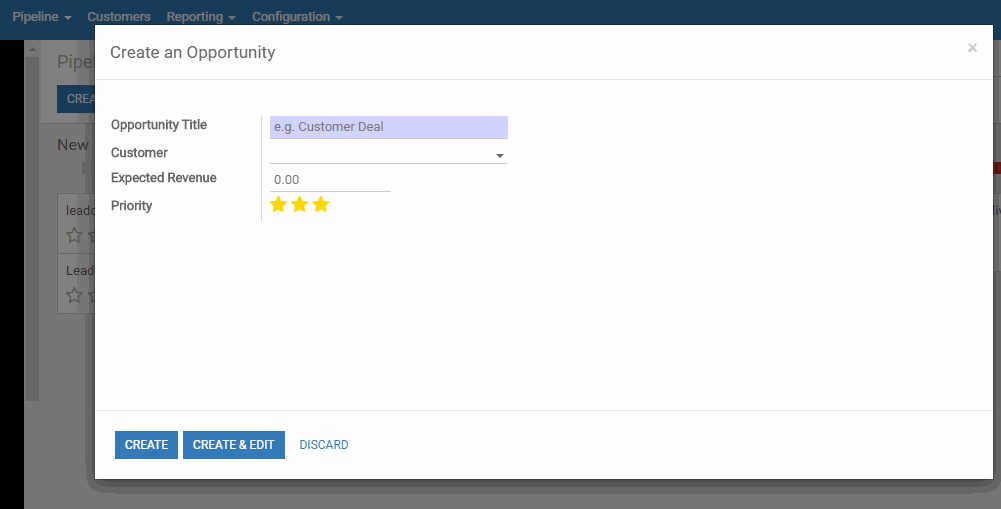Screen dimensions: 1001x509
Task: Set priority to second star
Action: click(x=299, y=204)
